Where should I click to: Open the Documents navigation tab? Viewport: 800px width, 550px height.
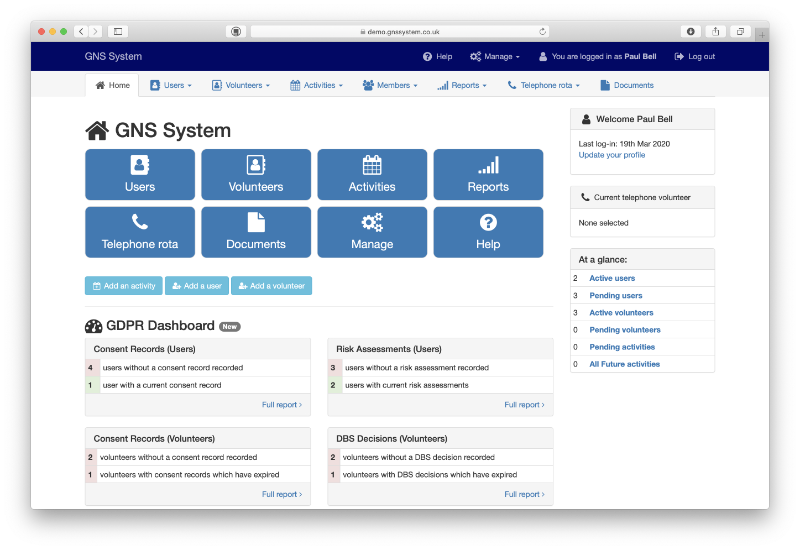pos(627,85)
